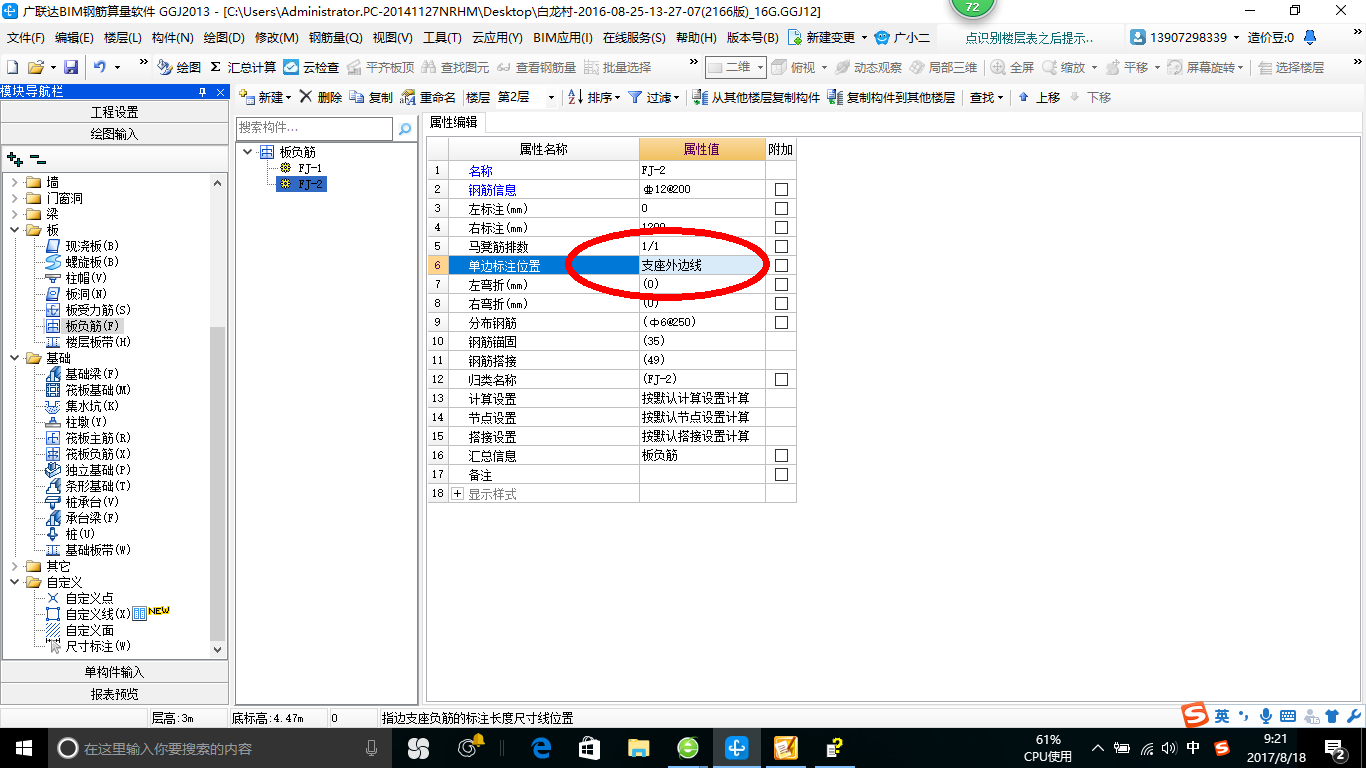Toggle 附加 checkbox for 归类名称
Image resolution: width=1366 pixels, height=768 pixels.
click(781, 379)
